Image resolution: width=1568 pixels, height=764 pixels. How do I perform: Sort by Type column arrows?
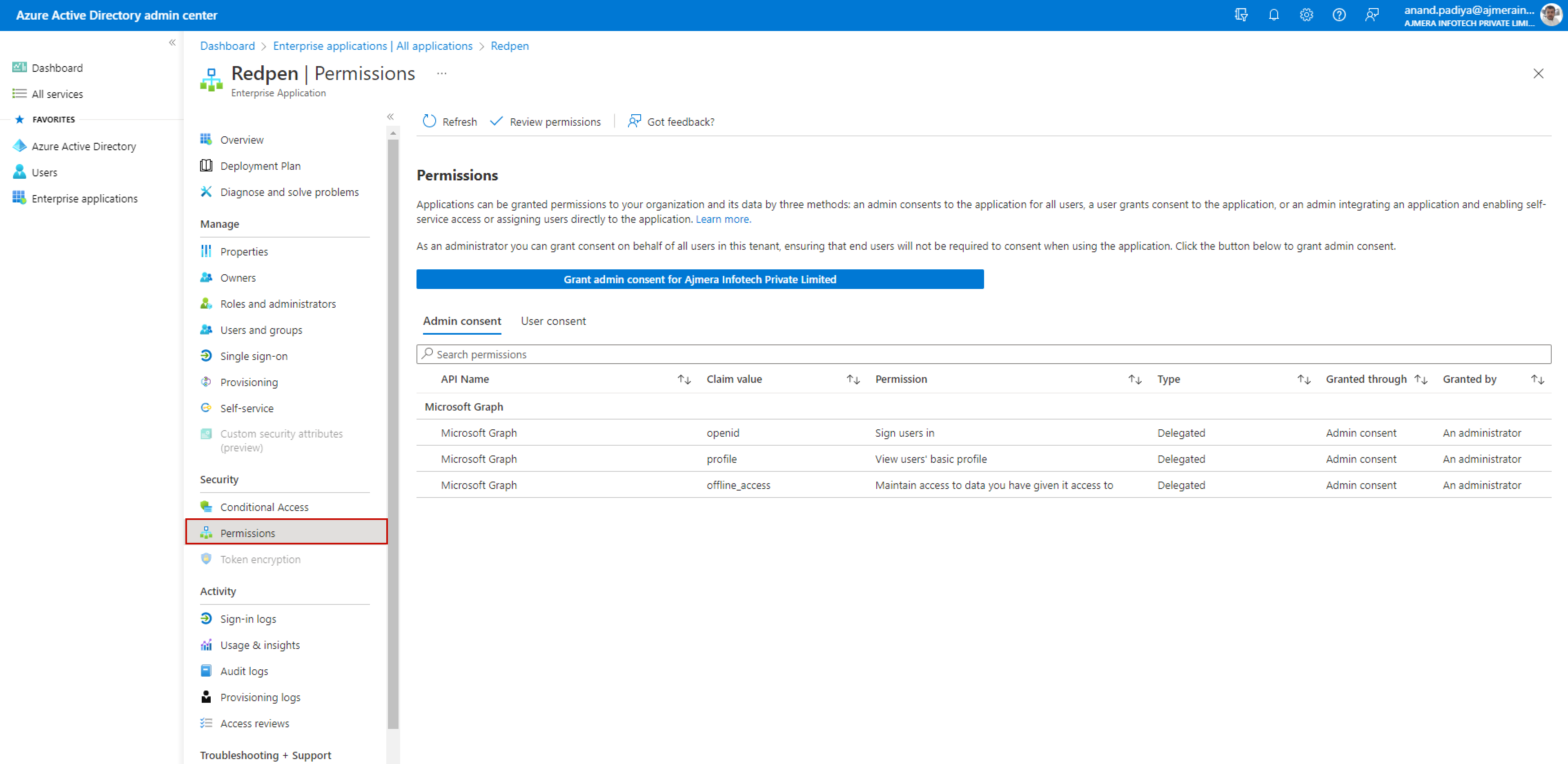click(1304, 380)
